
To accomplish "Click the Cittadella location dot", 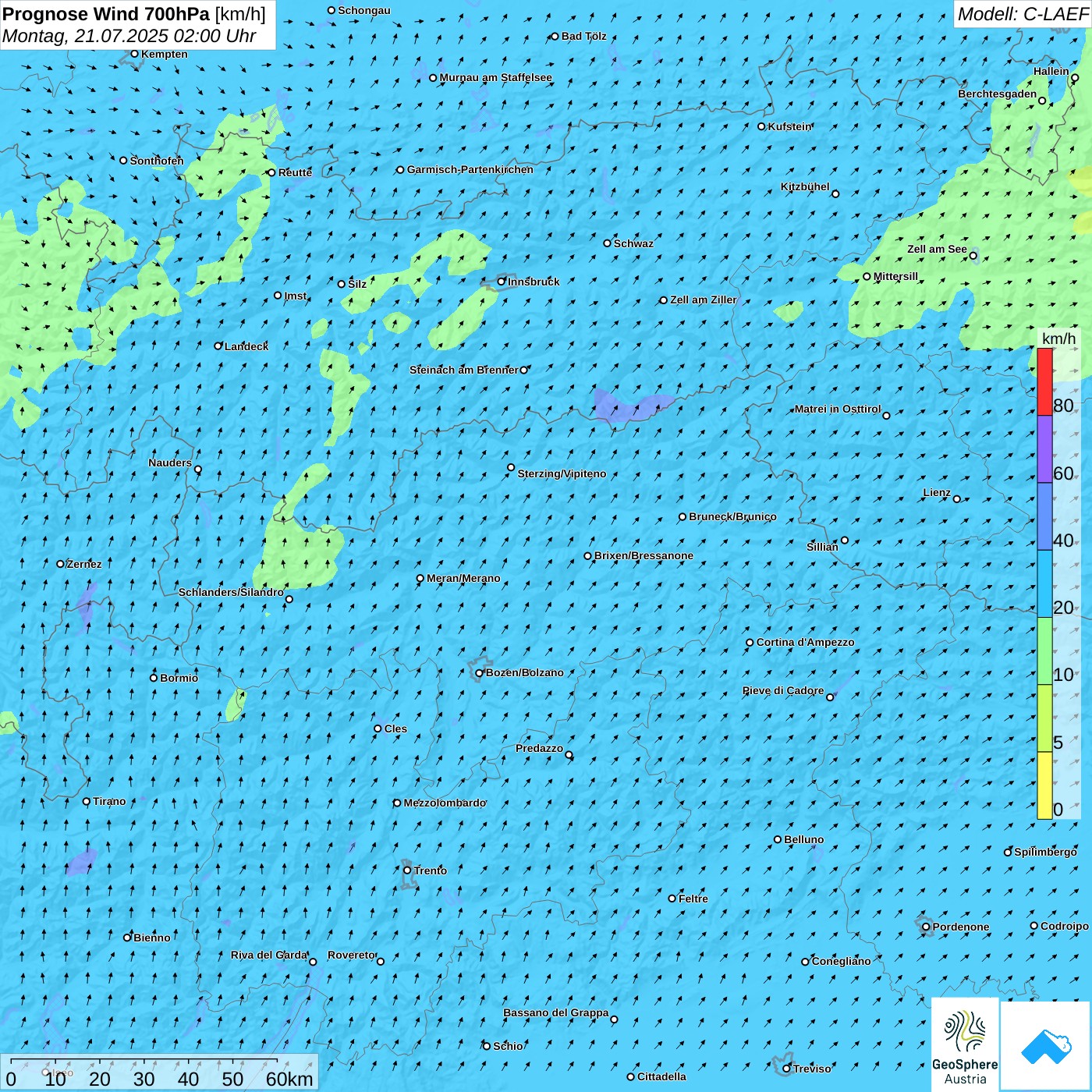I will [x=631, y=1076].
